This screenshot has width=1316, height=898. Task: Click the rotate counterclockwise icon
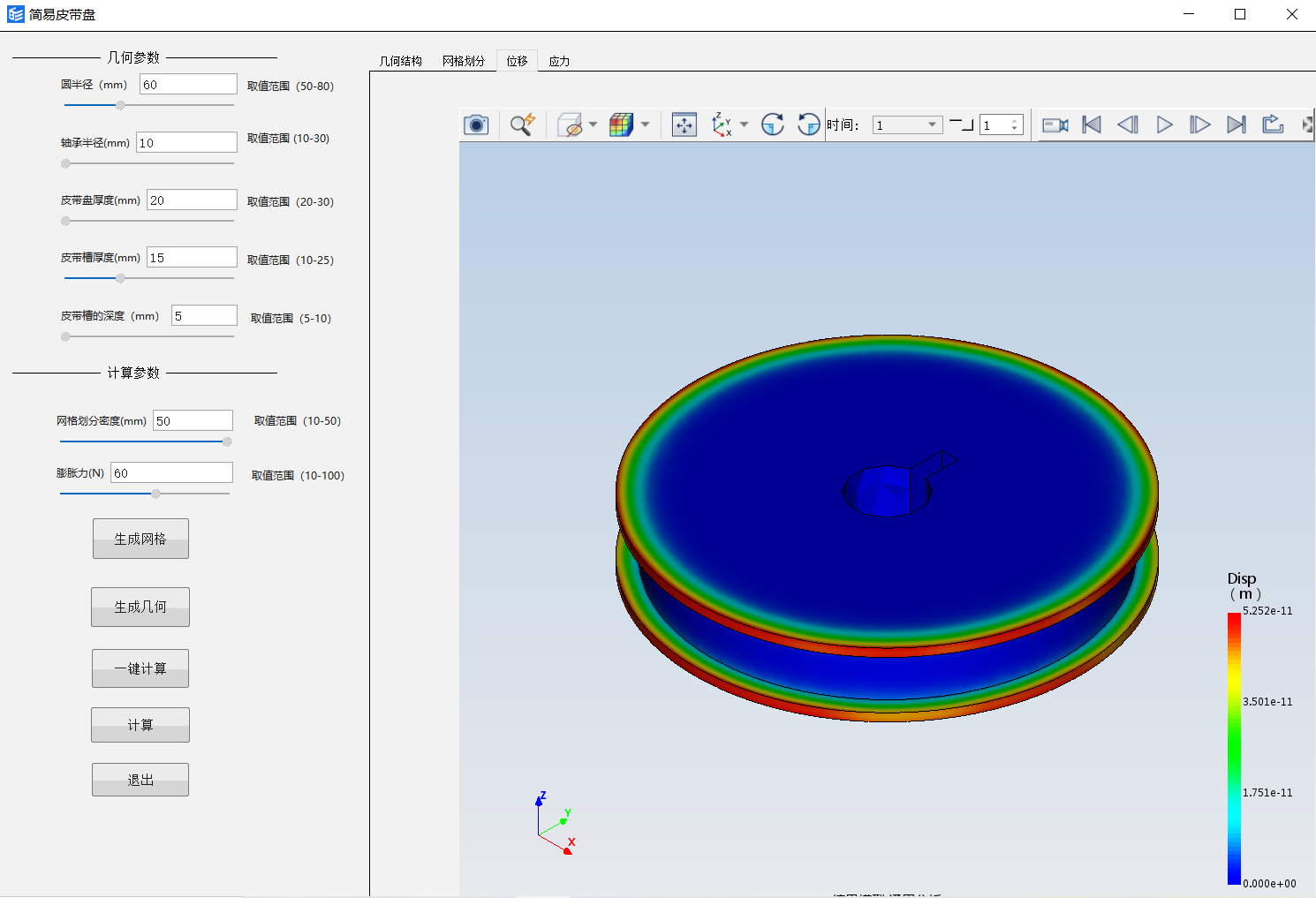click(x=808, y=125)
